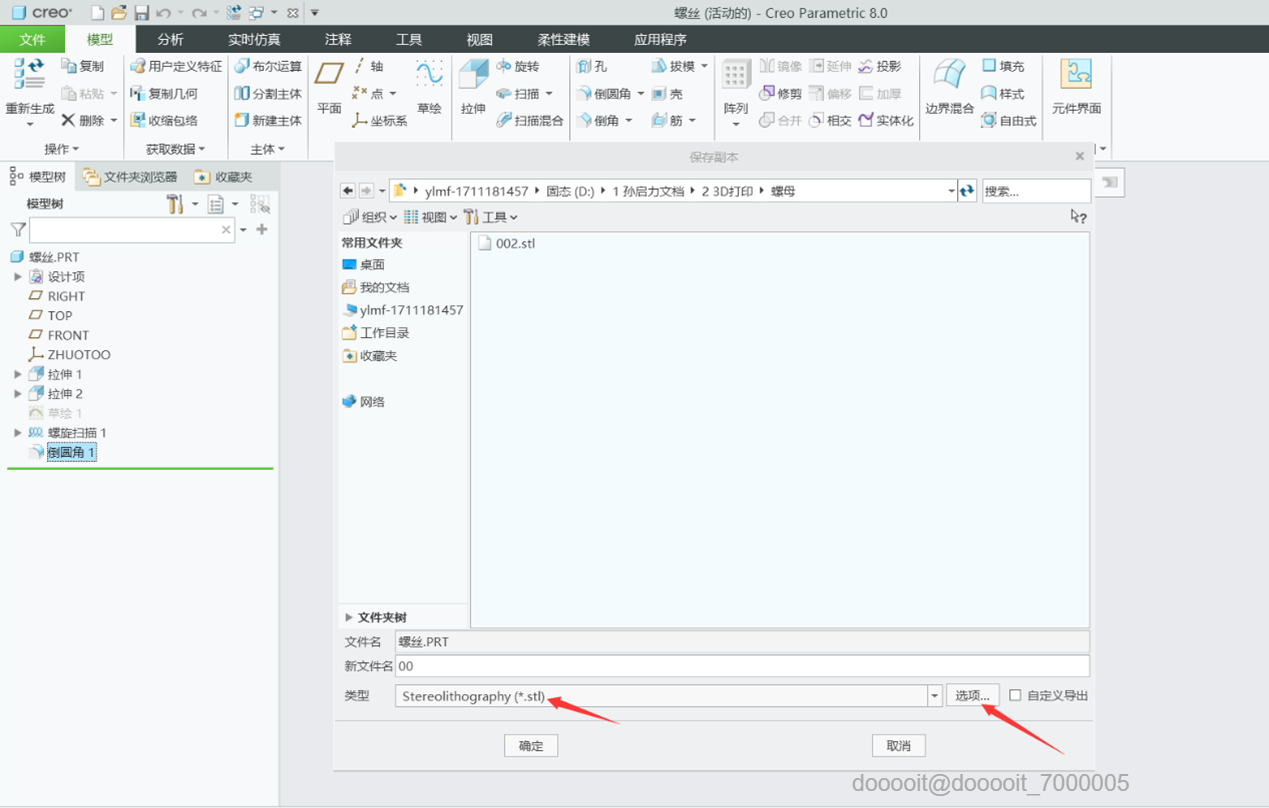Switch to the 分析 ribbon tab
1269x808 pixels.
pos(170,40)
